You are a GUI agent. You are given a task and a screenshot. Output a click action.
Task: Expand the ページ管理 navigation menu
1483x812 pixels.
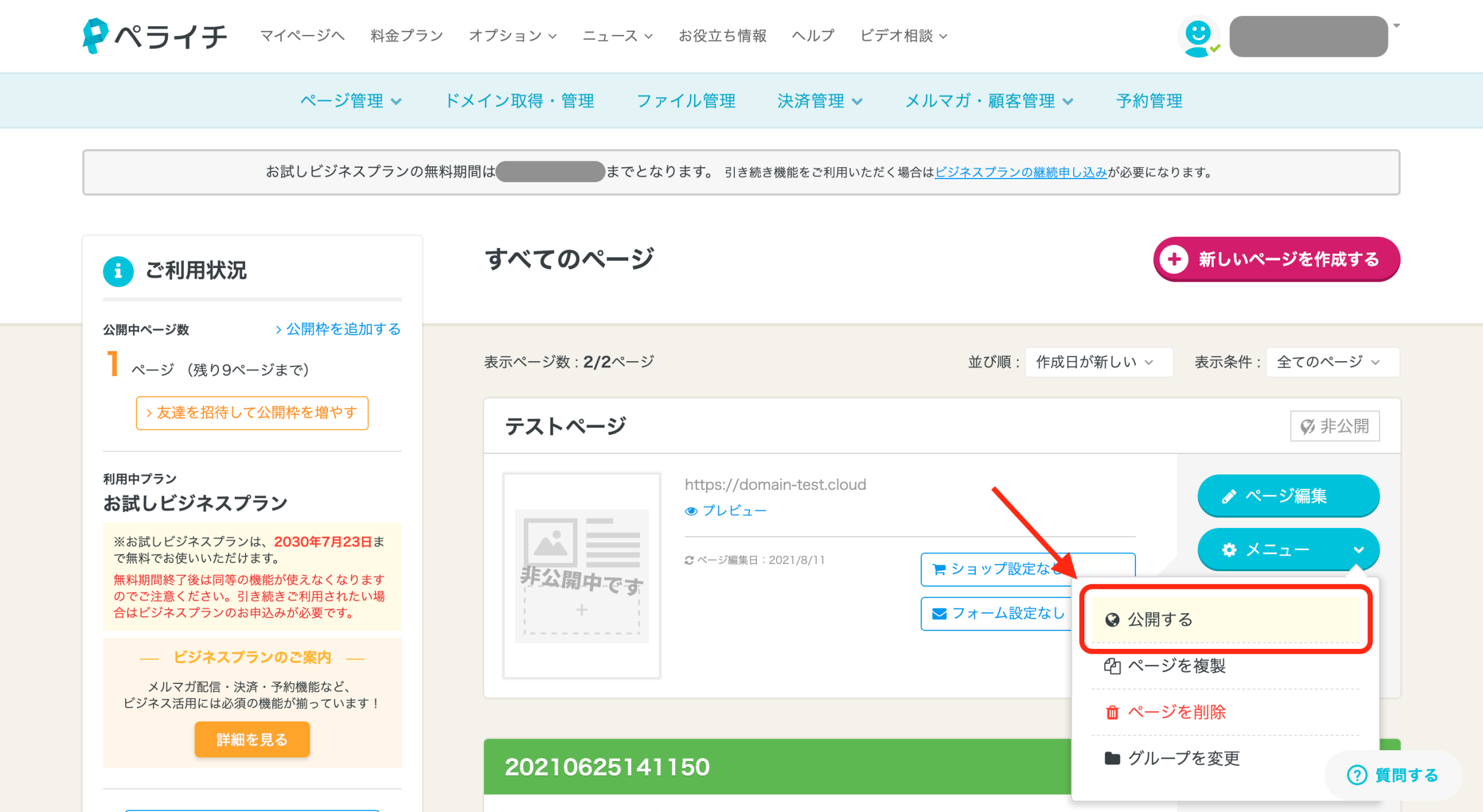[351, 101]
